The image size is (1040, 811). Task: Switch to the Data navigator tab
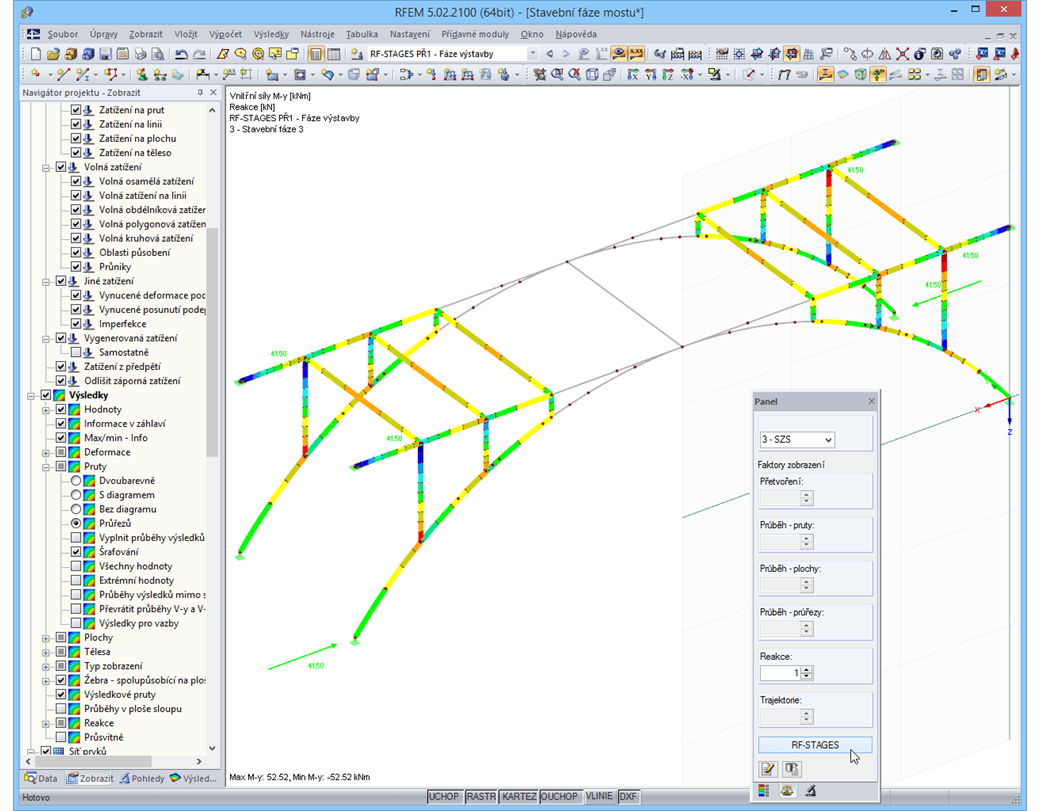click(x=41, y=778)
